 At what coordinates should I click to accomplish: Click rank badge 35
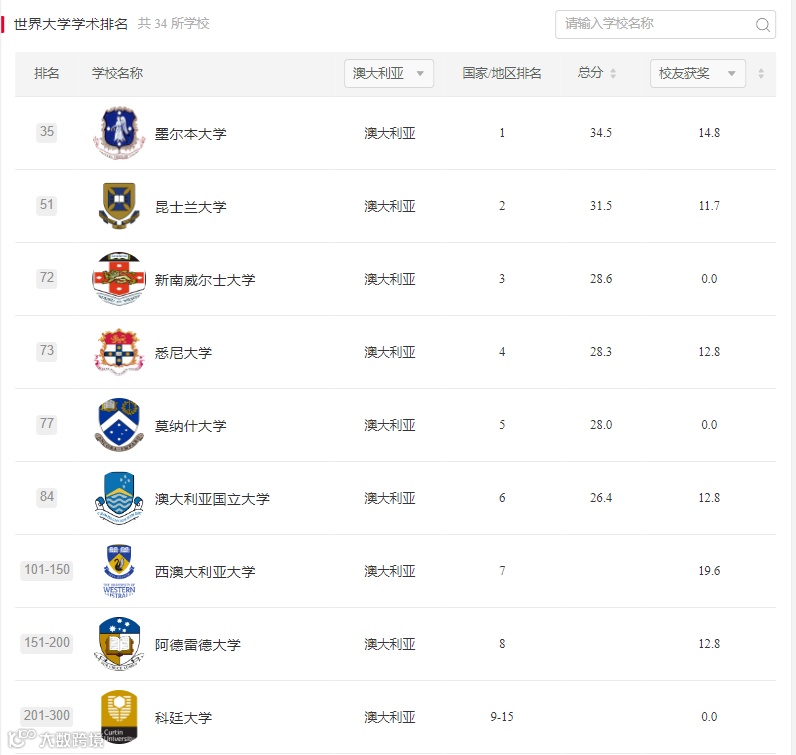[x=47, y=132]
